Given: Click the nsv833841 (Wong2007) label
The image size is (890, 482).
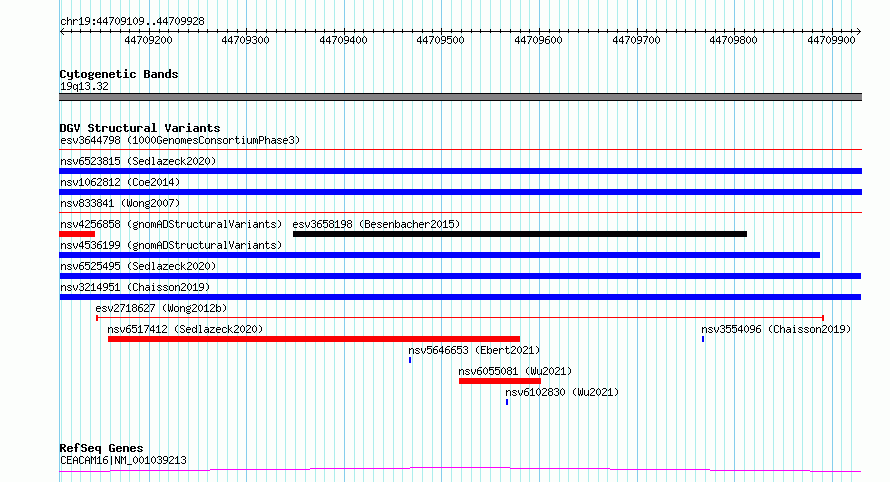Looking at the screenshot, I should (x=120, y=203).
